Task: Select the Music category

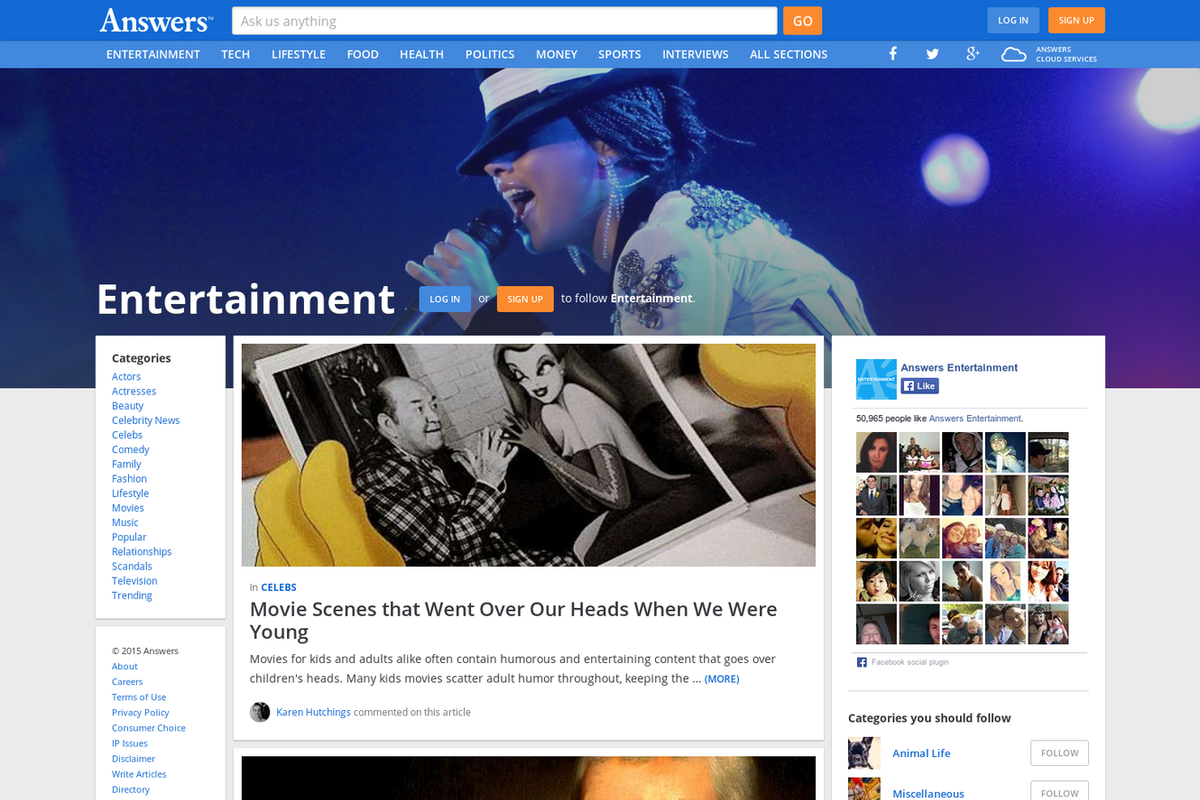Action: pos(125,522)
